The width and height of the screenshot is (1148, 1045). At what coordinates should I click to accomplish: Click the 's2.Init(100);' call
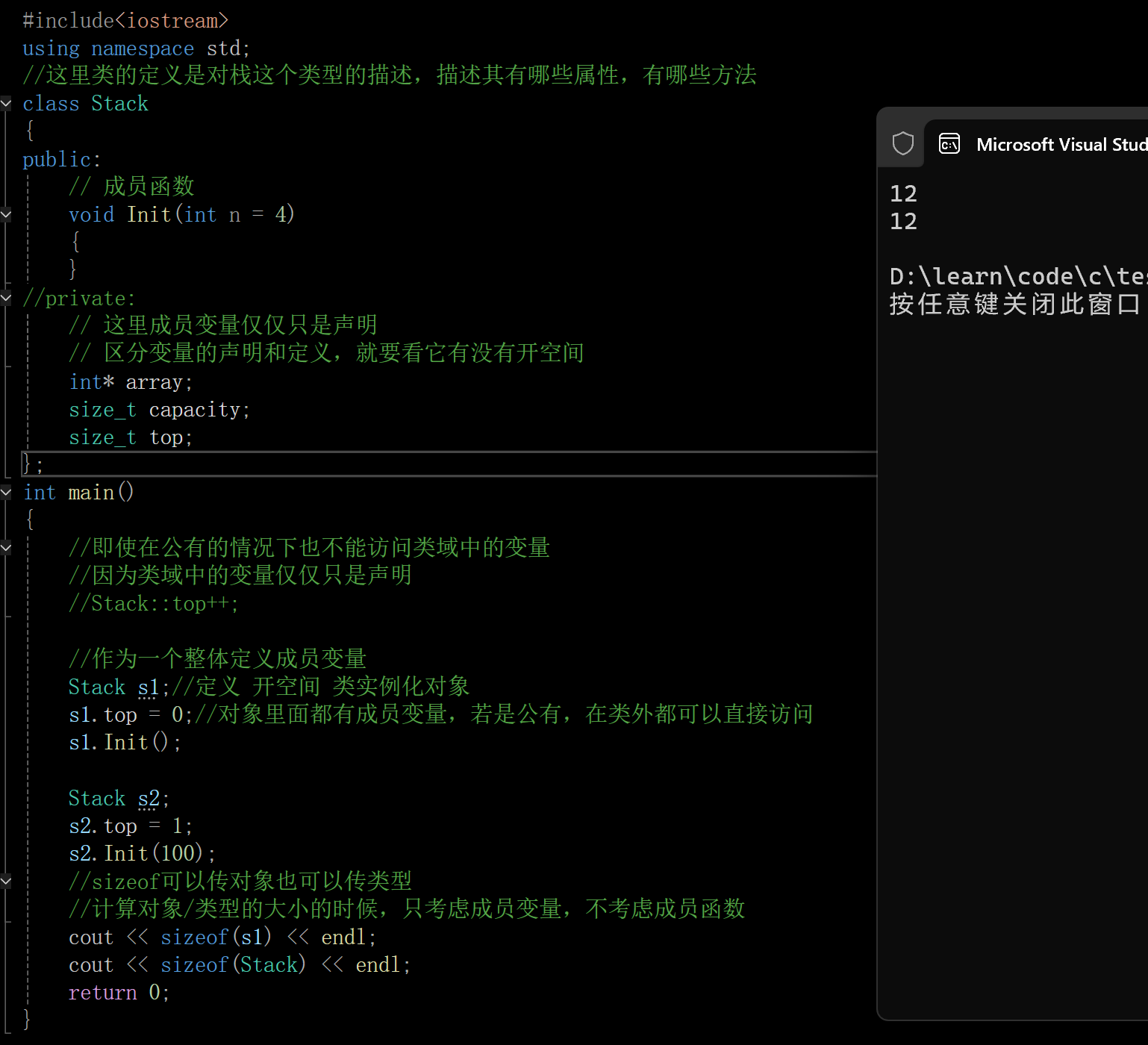[143, 854]
